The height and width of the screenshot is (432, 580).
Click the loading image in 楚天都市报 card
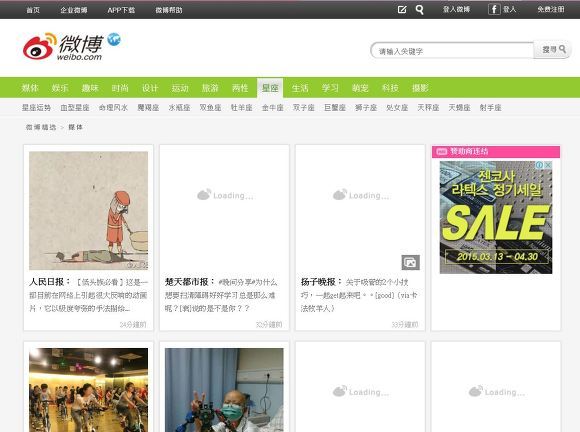tap(225, 195)
